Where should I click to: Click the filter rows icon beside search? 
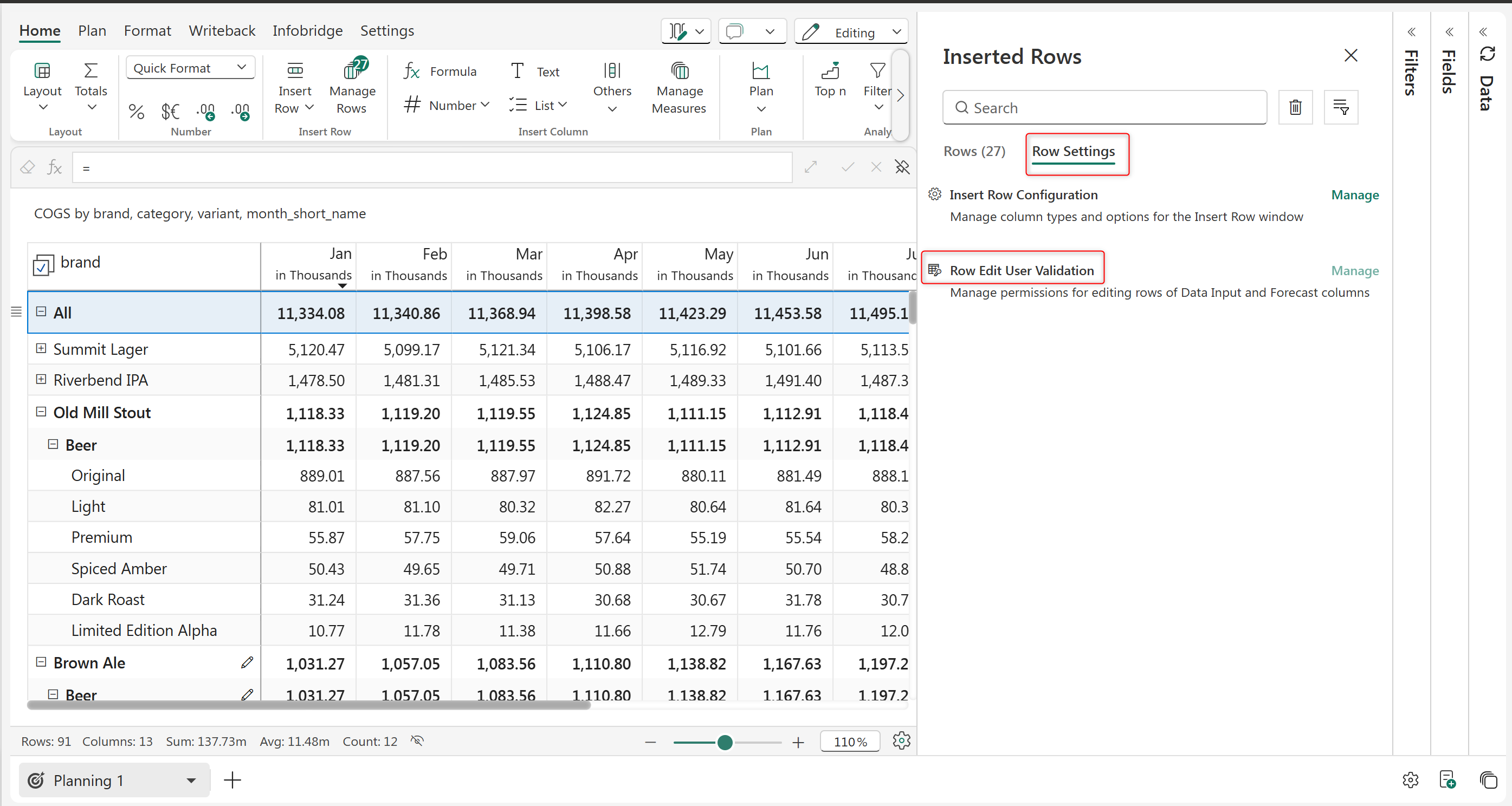coord(1341,107)
